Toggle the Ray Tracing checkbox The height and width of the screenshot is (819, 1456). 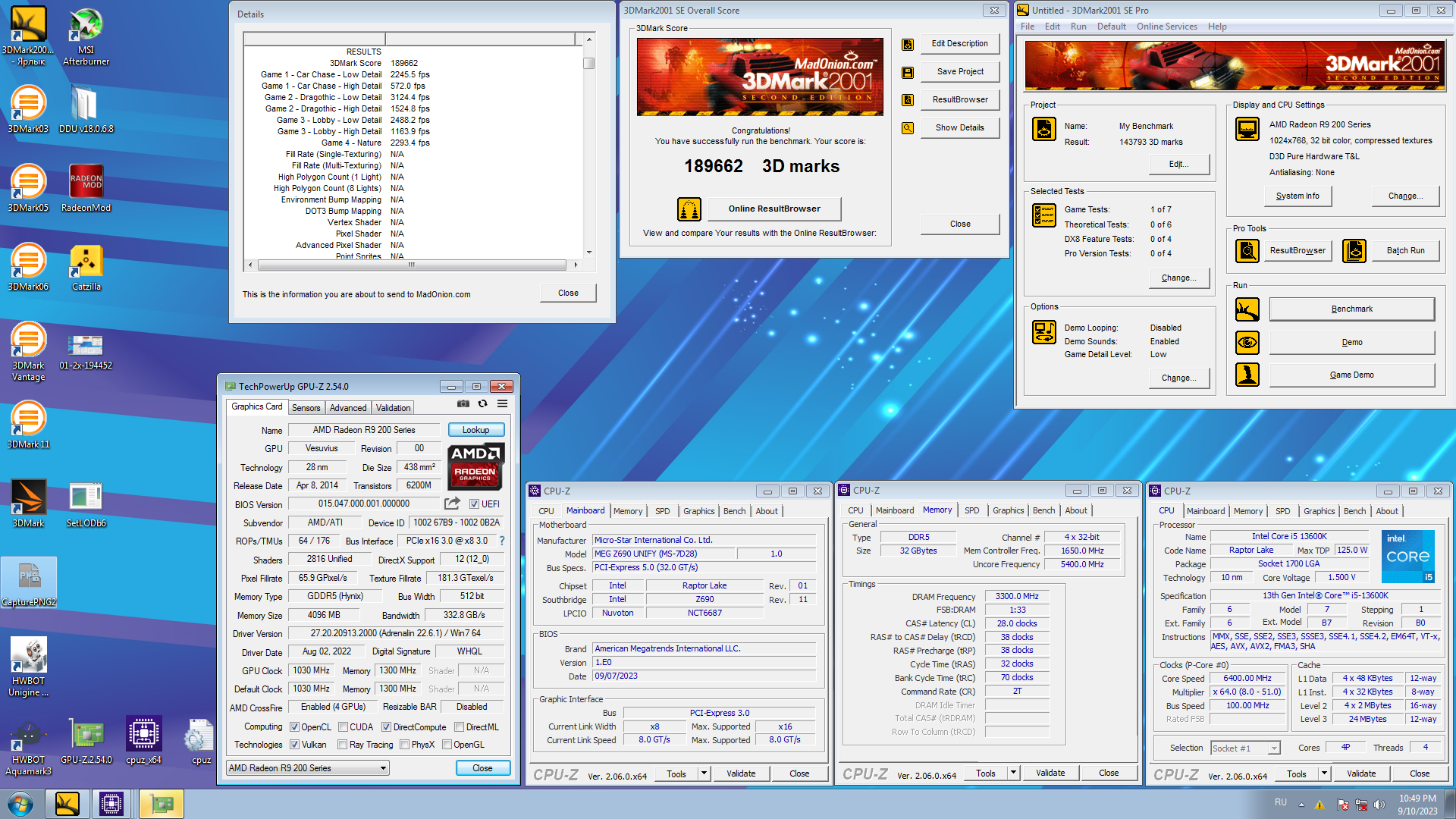pos(343,745)
